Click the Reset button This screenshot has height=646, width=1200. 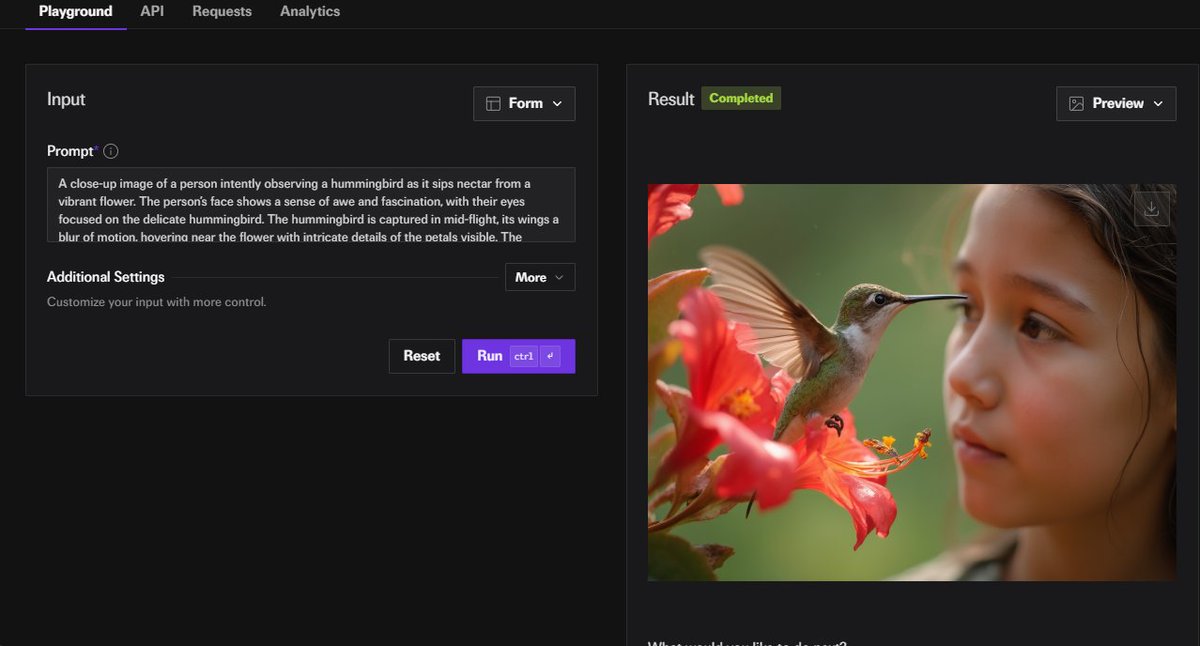pos(422,356)
